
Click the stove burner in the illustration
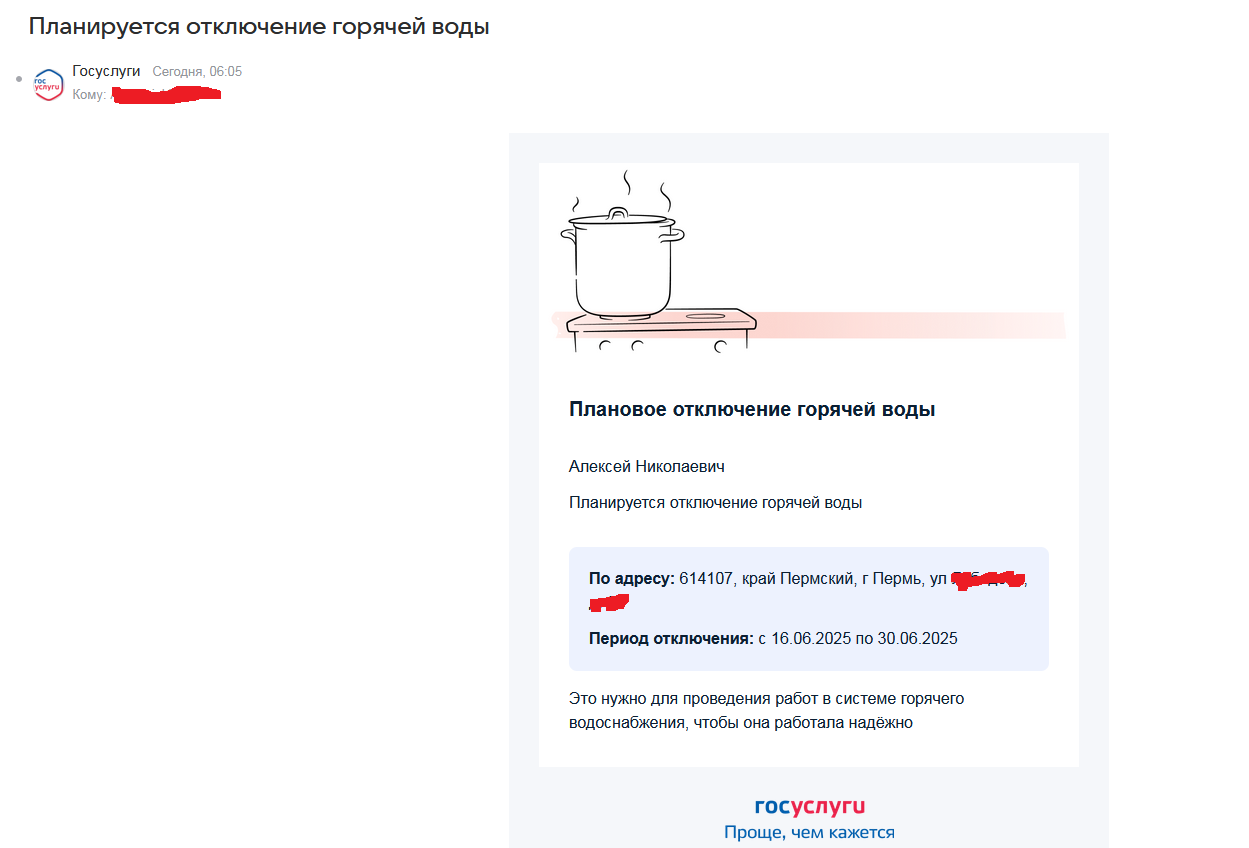pos(708,316)
